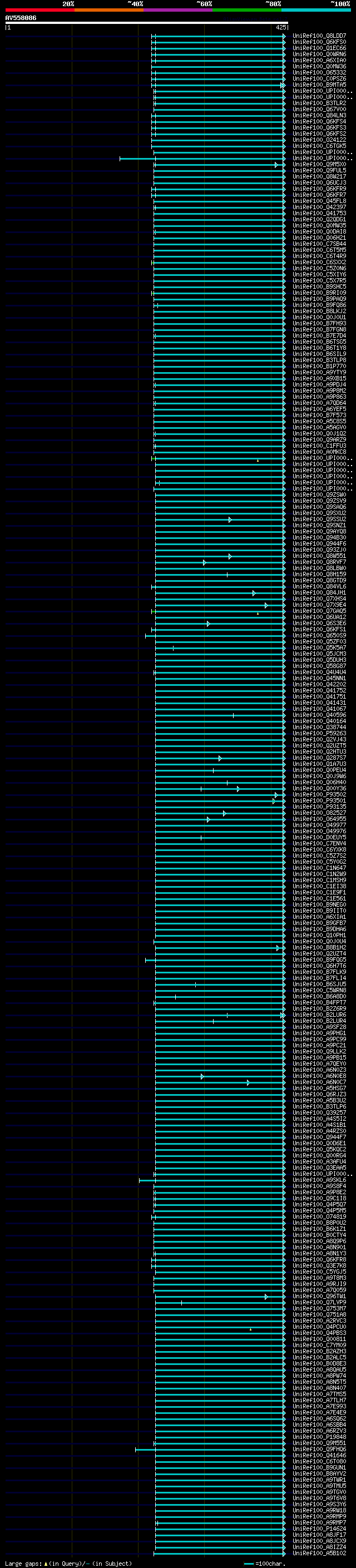
Task: Click the UniRef100_P59263 label
Action: point(319,734)
